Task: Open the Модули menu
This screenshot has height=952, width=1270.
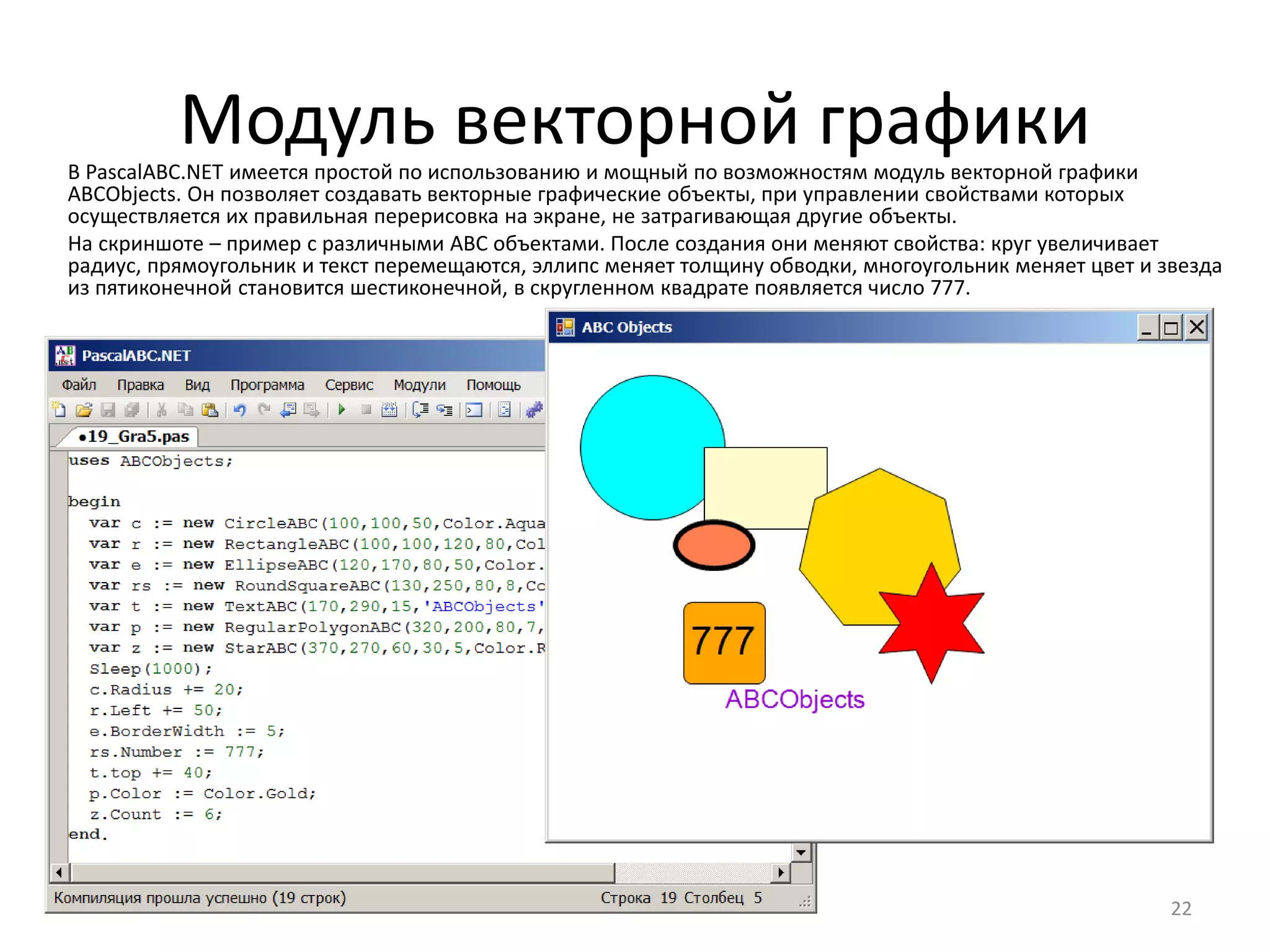Action: 420,385
